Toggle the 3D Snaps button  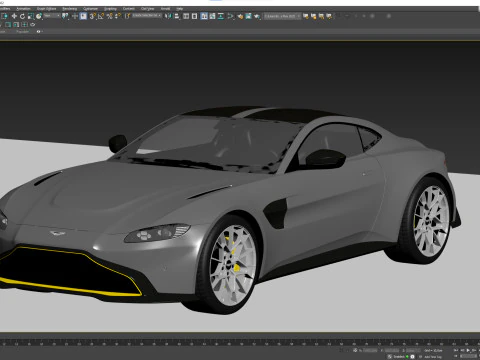click(x=93, y=16)
